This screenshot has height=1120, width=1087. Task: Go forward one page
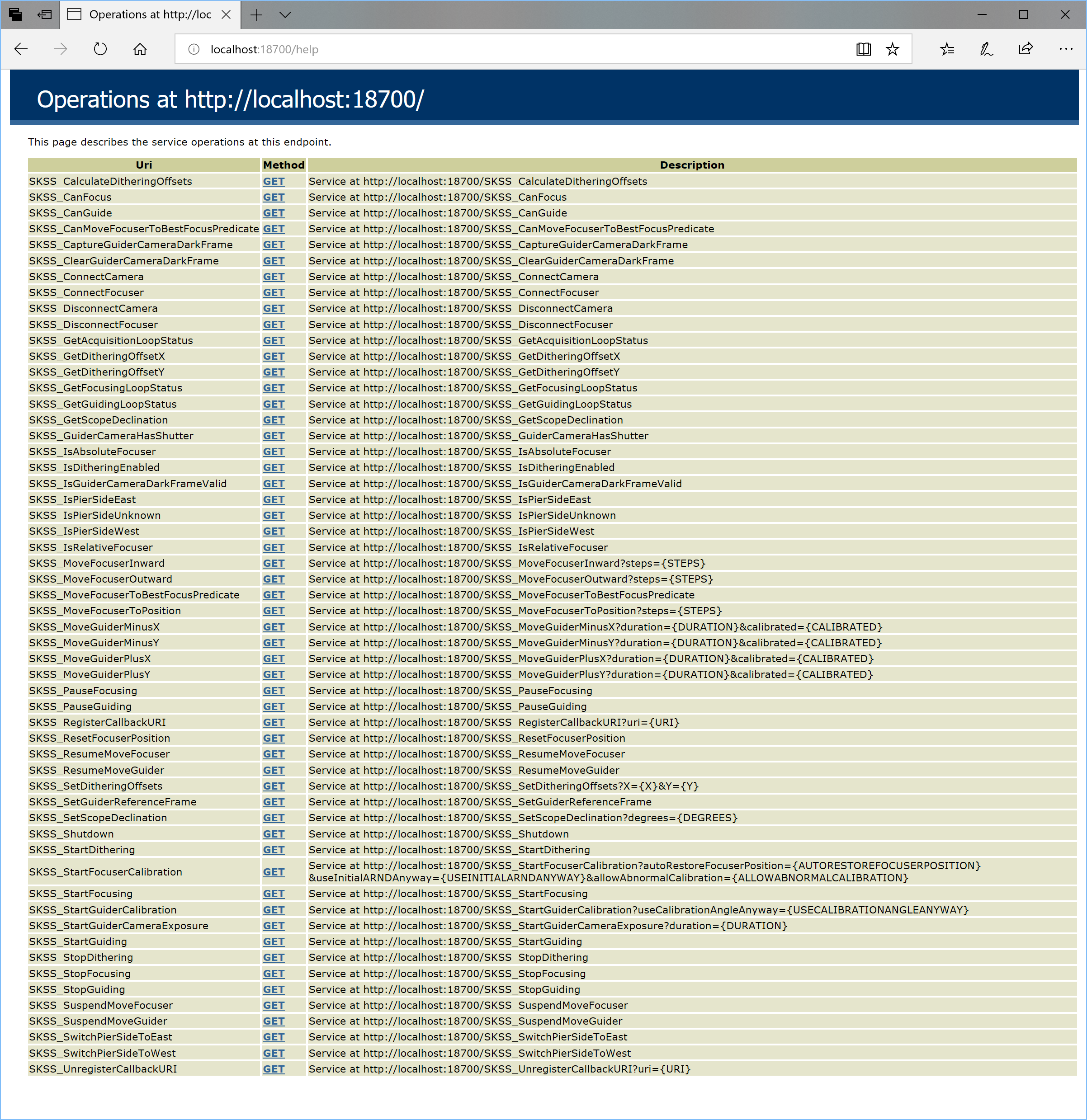point(60,49)
